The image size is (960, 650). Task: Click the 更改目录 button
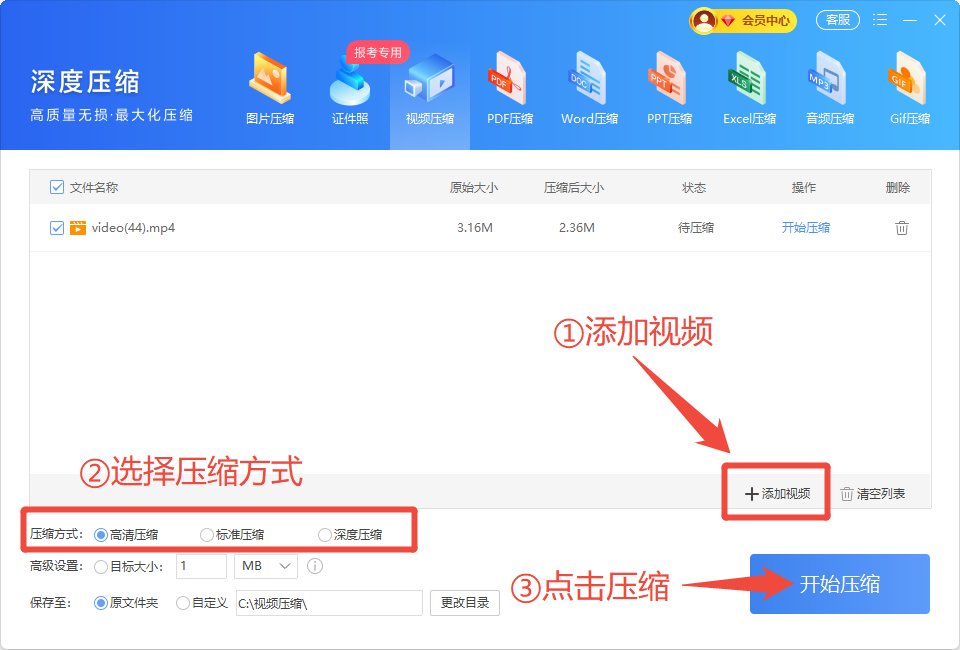point(465,603)
